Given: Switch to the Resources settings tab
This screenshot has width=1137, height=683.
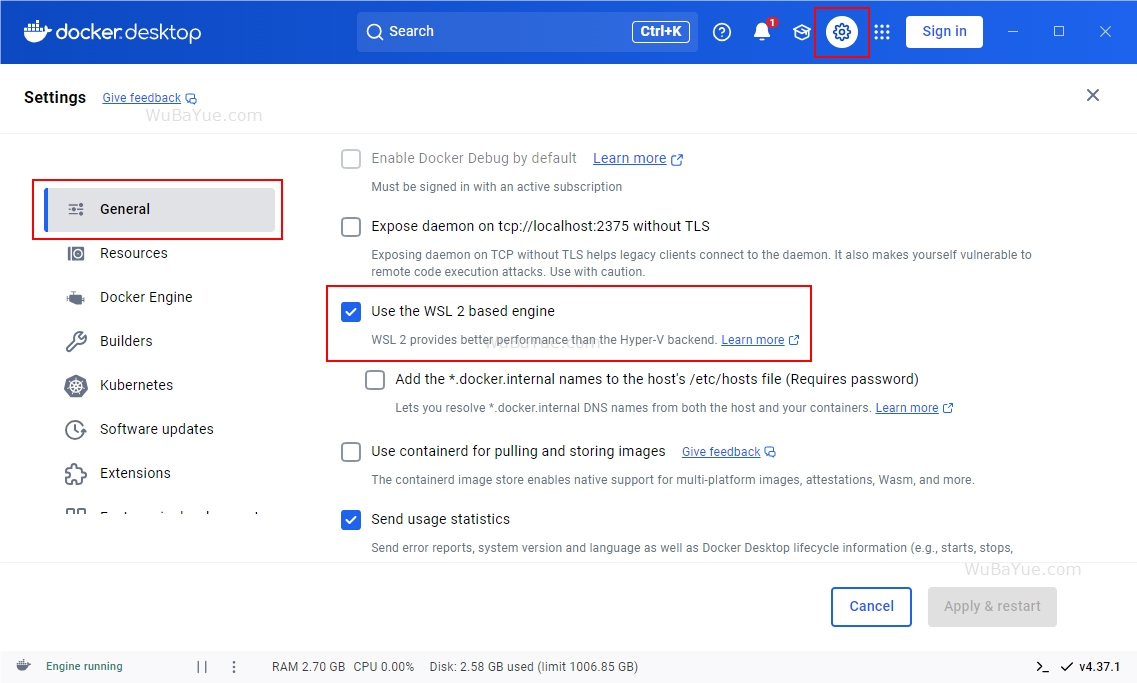Looking at the screenshot, I should coord(160,253).
